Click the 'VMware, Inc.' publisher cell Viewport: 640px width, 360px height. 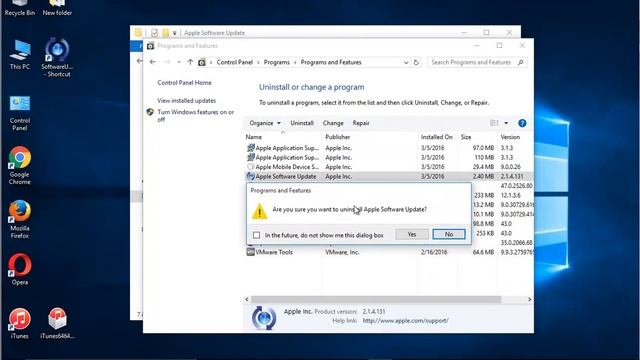pos(342,252)
